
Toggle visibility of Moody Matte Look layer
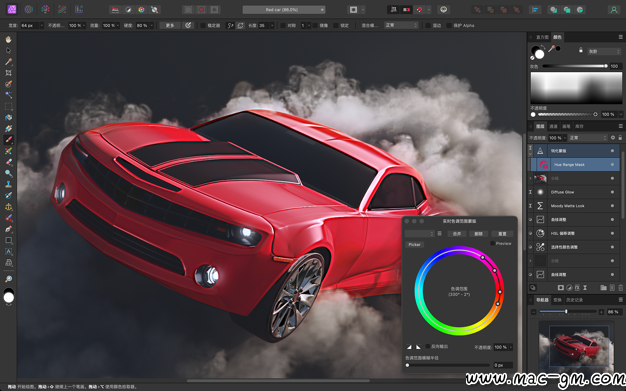612,206
